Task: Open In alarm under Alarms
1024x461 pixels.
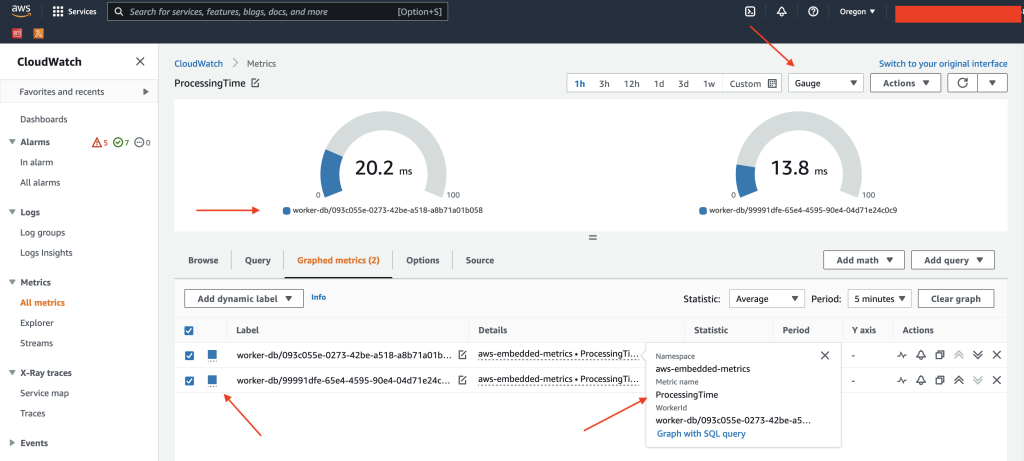Action: click(37, 162)
